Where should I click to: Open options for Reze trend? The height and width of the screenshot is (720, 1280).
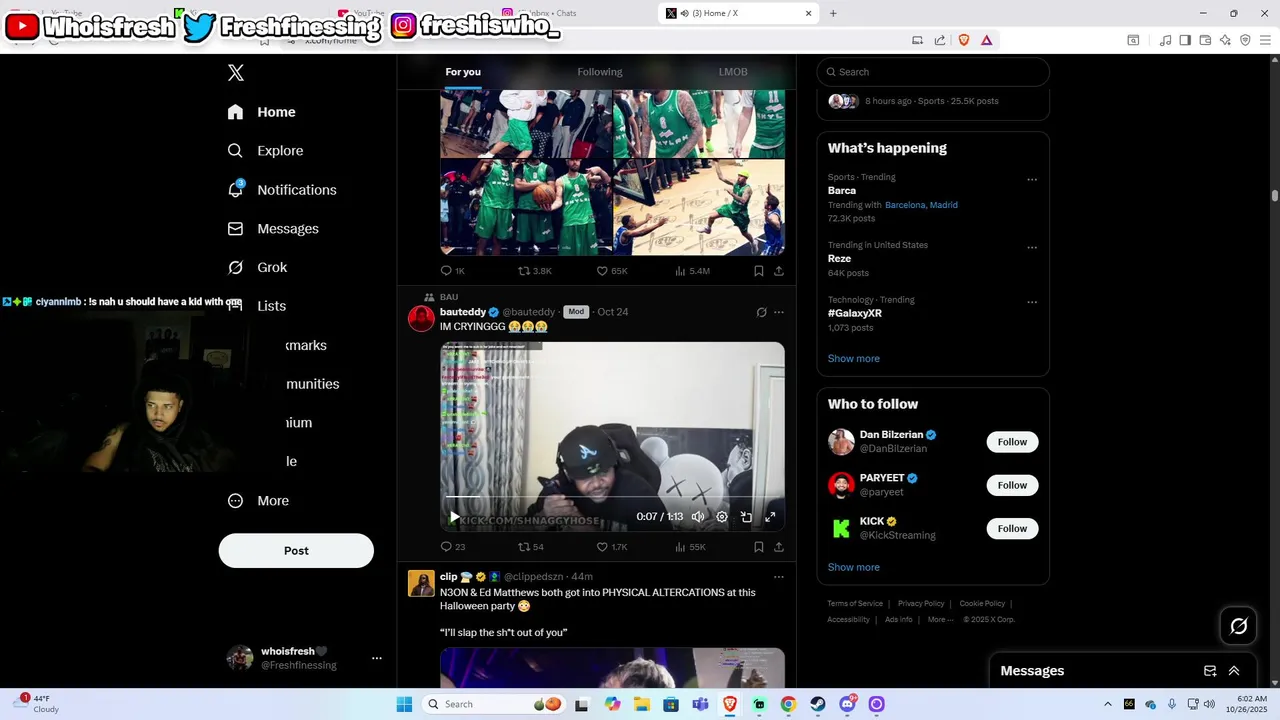1032,248
